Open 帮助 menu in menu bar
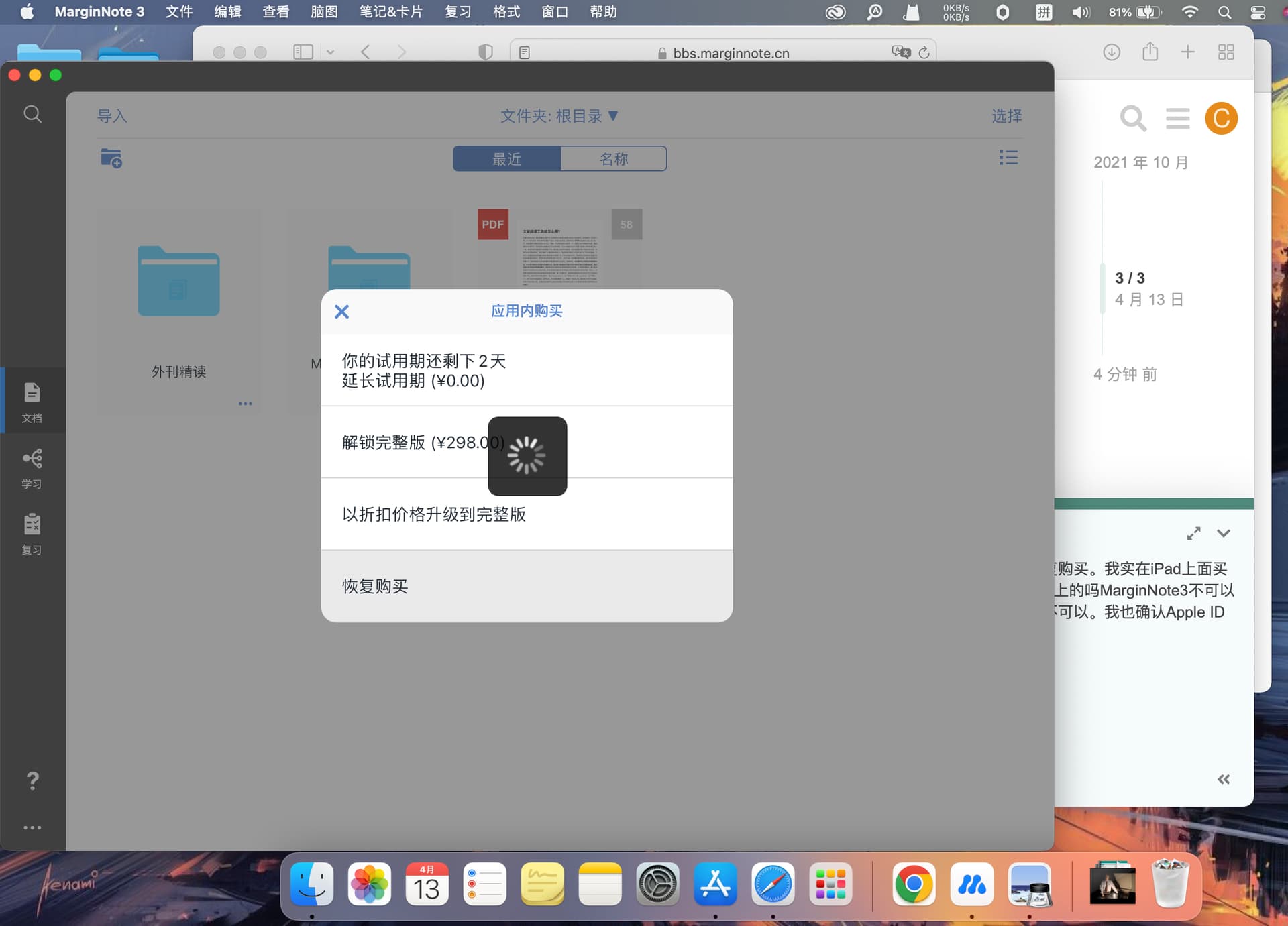 [x=603, y=12]
